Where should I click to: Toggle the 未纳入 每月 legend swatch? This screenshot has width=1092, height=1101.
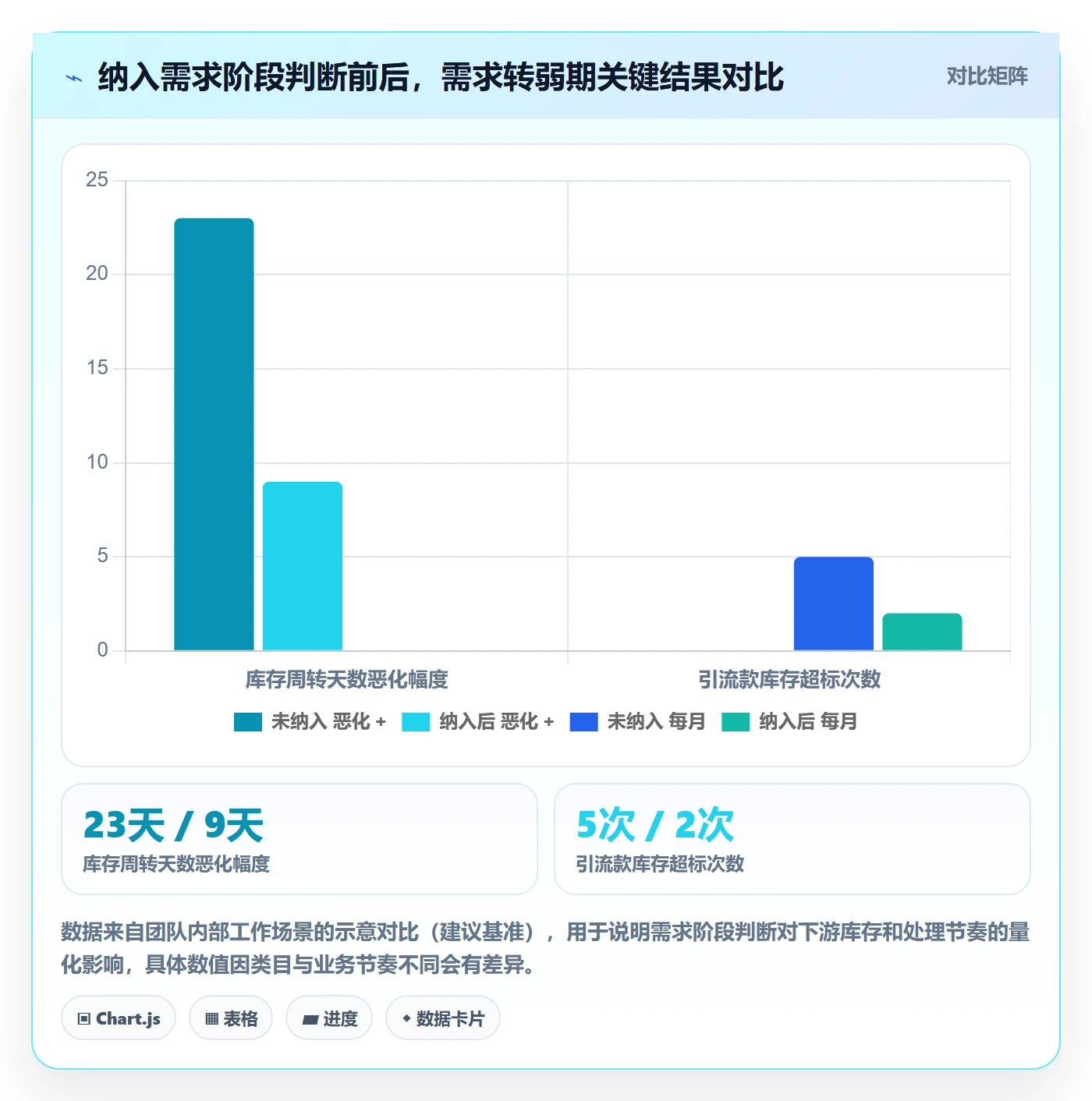pyautogui.click(x=583, y=722)
